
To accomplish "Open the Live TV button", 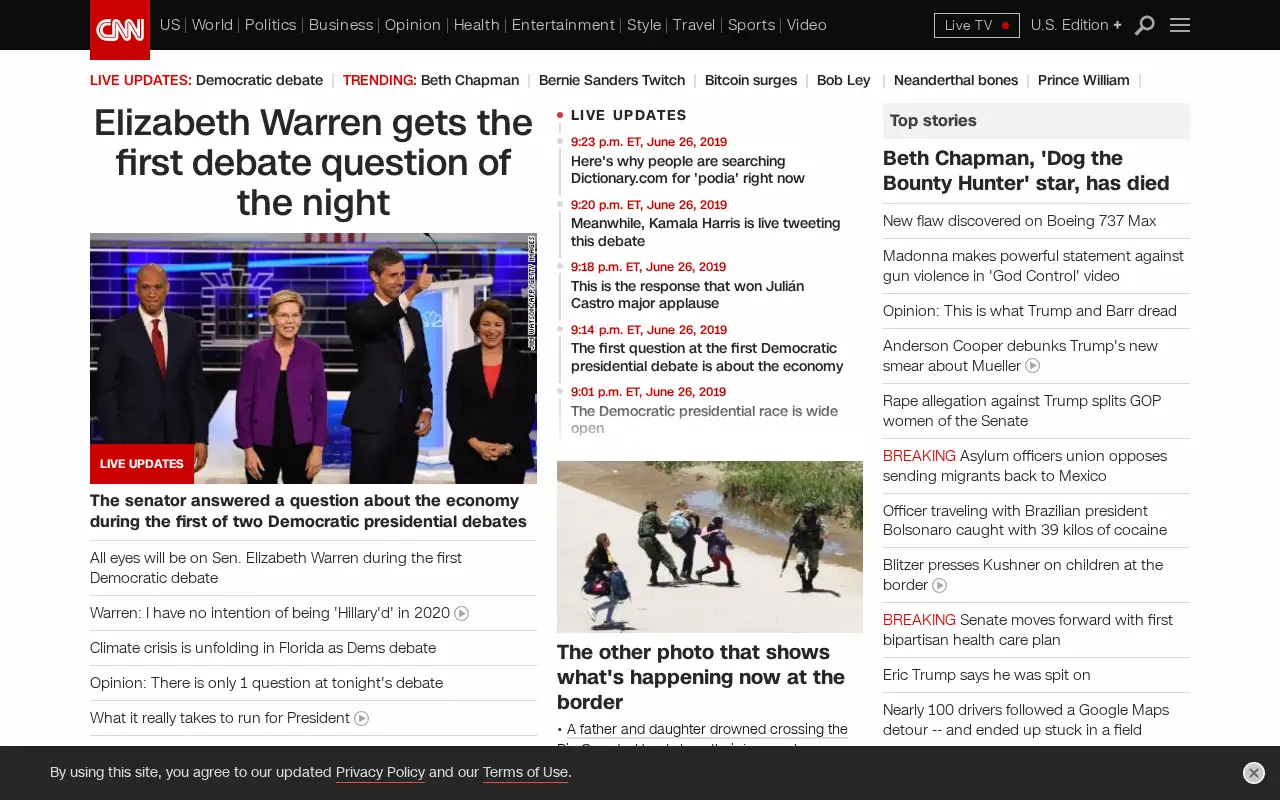I will tap(977, 25).
